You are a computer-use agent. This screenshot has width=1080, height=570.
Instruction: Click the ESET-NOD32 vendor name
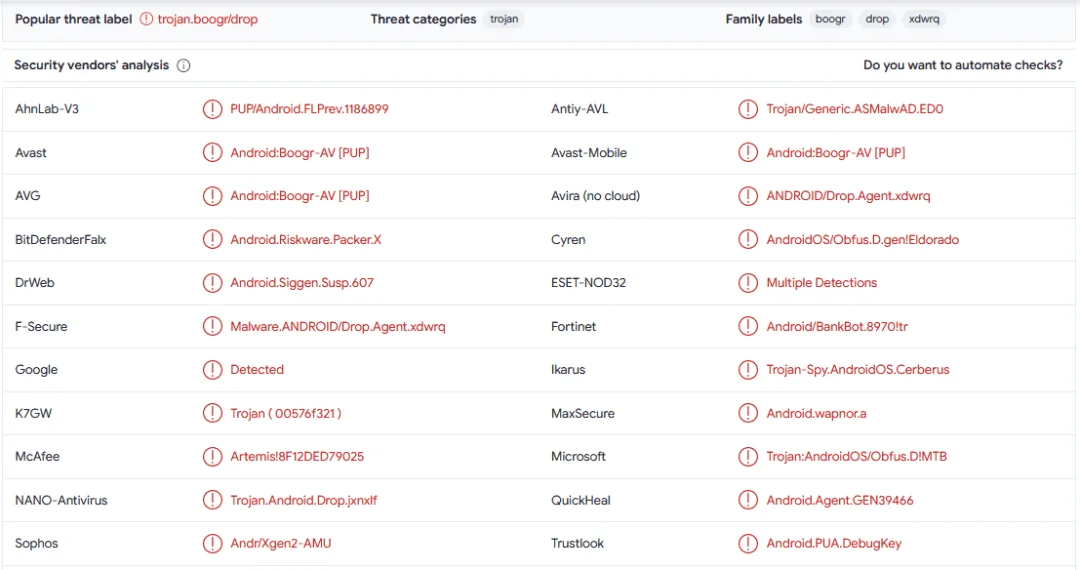pos(588,283)
